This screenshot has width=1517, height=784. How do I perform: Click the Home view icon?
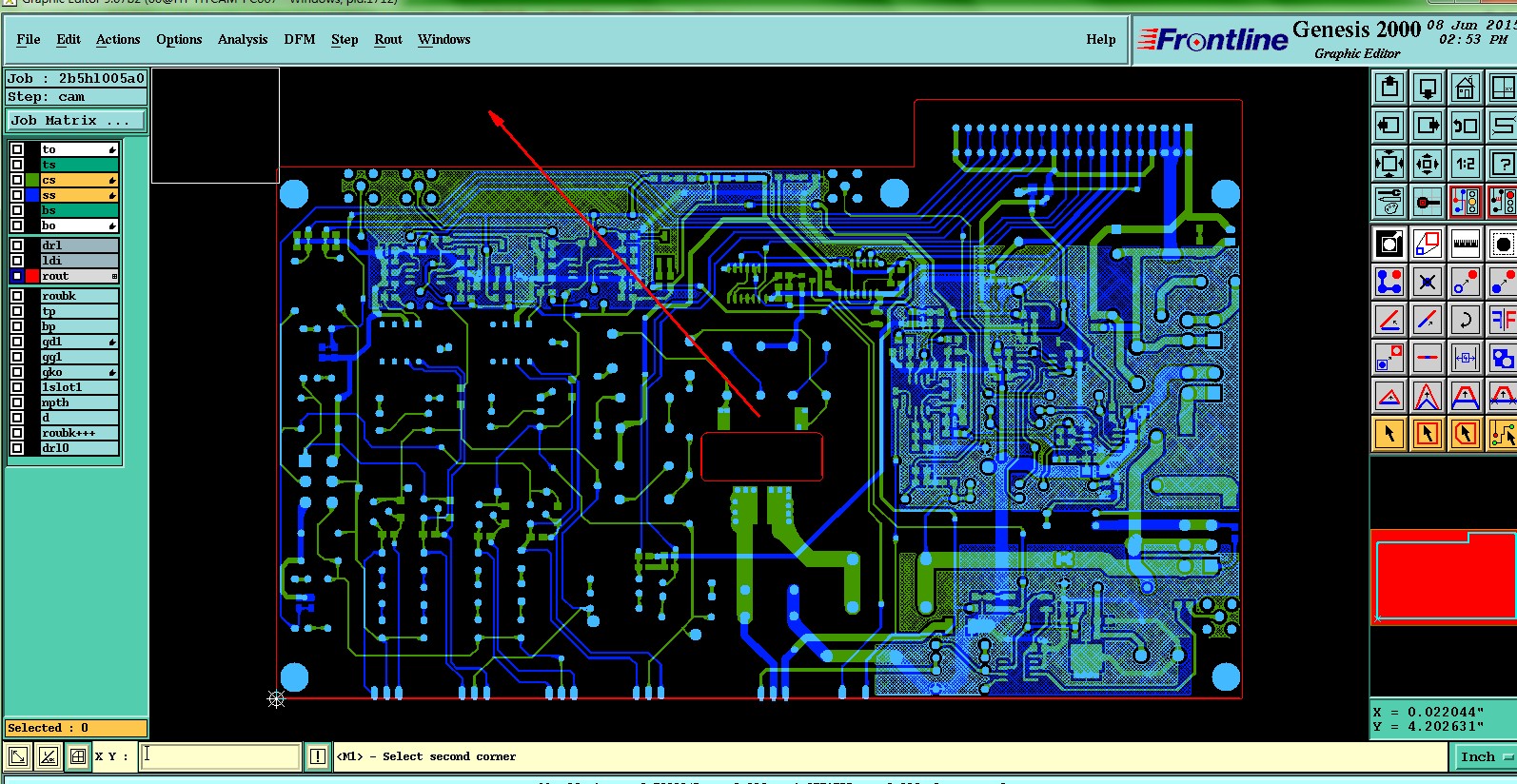pos(1466,88)
